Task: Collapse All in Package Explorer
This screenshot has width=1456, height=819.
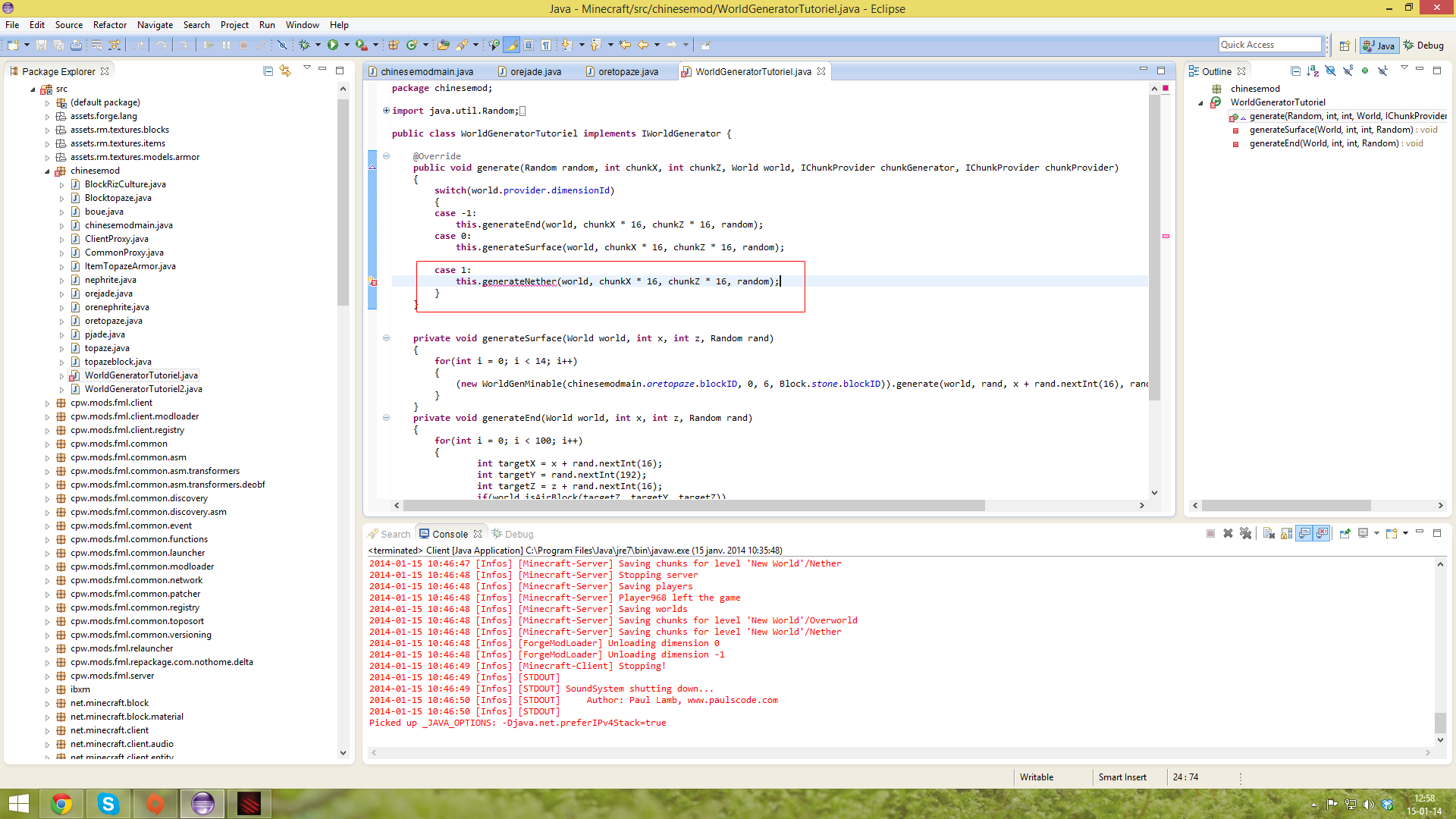Action: click(x=268, y=71)
